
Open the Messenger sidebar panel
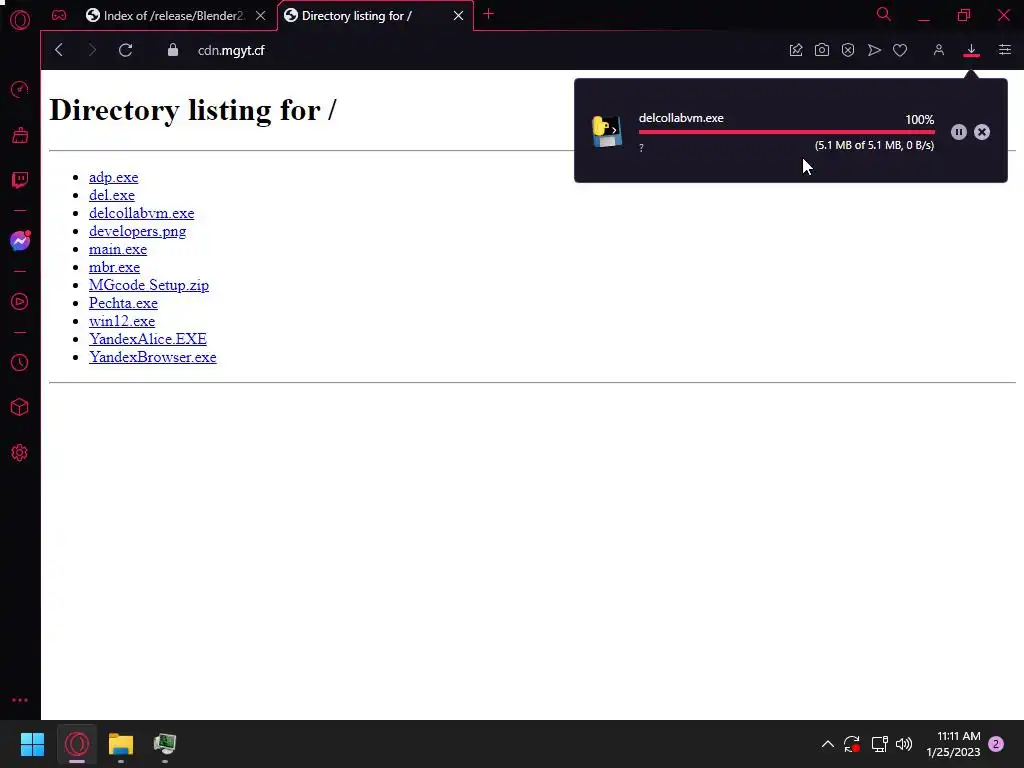(20, 241)
